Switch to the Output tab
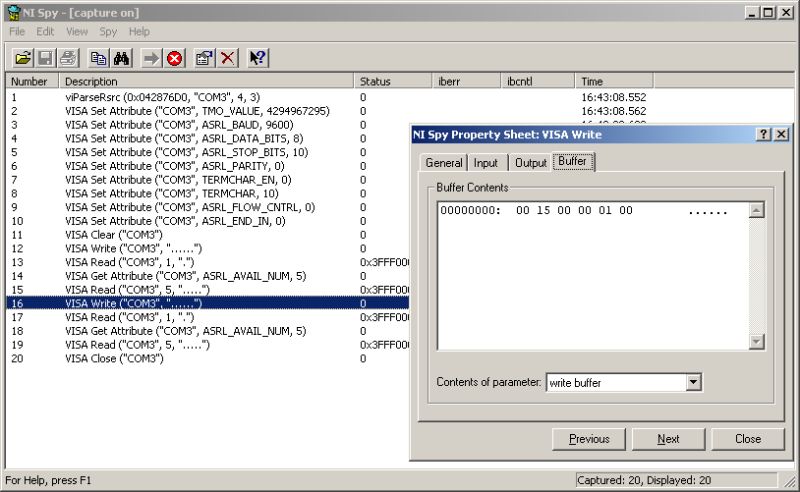 click(x=531, y=163)
